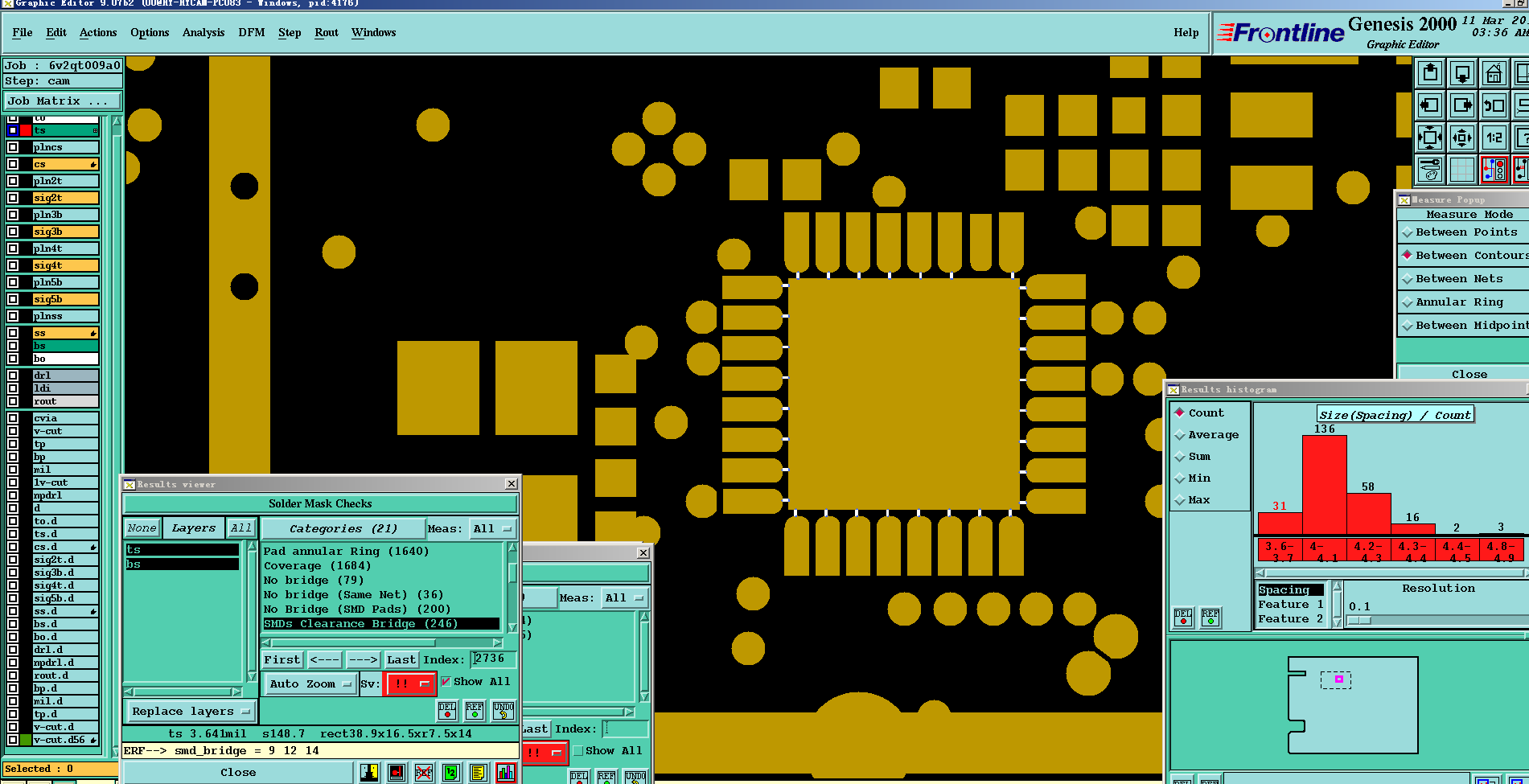The width and height of the screenshot is (1529, 784).
Task: Open the Job Matrix ... button
Action: pos(62,101)
